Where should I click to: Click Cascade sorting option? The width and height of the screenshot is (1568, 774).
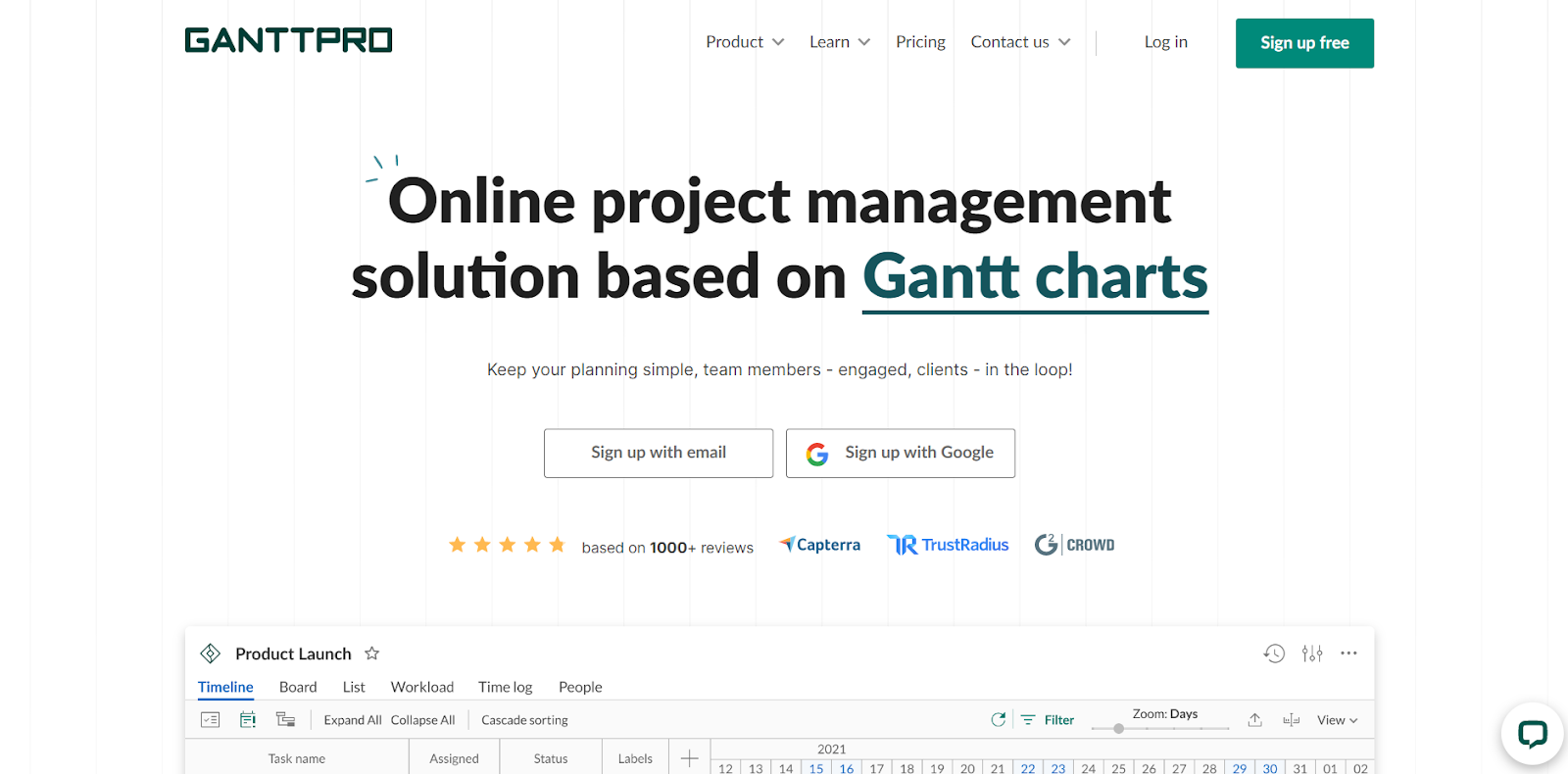click(524, 720)
